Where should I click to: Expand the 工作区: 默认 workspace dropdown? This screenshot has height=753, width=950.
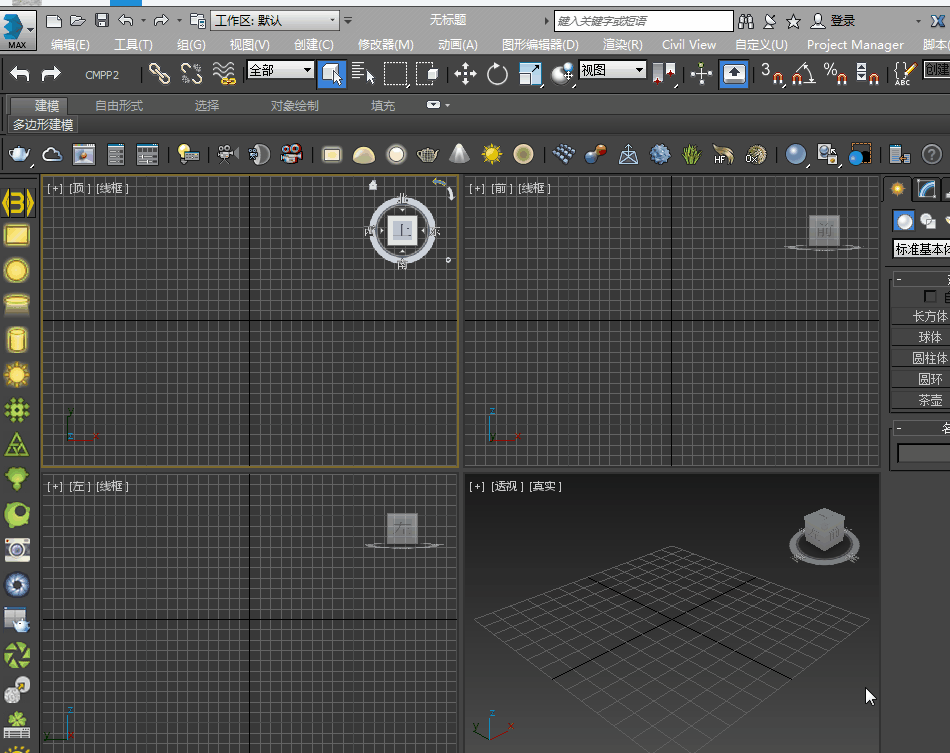point(276,20)
